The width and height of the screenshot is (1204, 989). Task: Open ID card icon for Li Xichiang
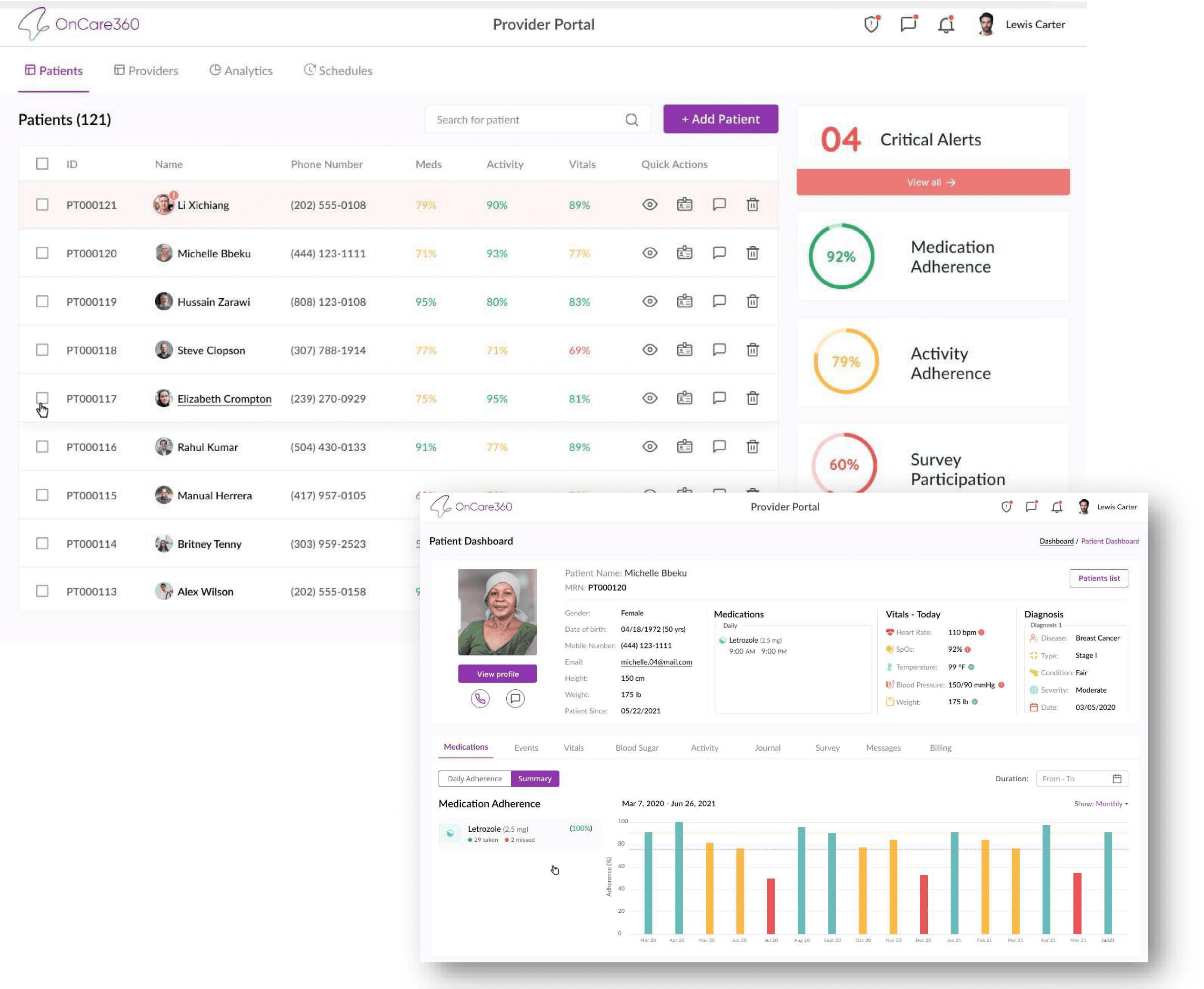684,204
